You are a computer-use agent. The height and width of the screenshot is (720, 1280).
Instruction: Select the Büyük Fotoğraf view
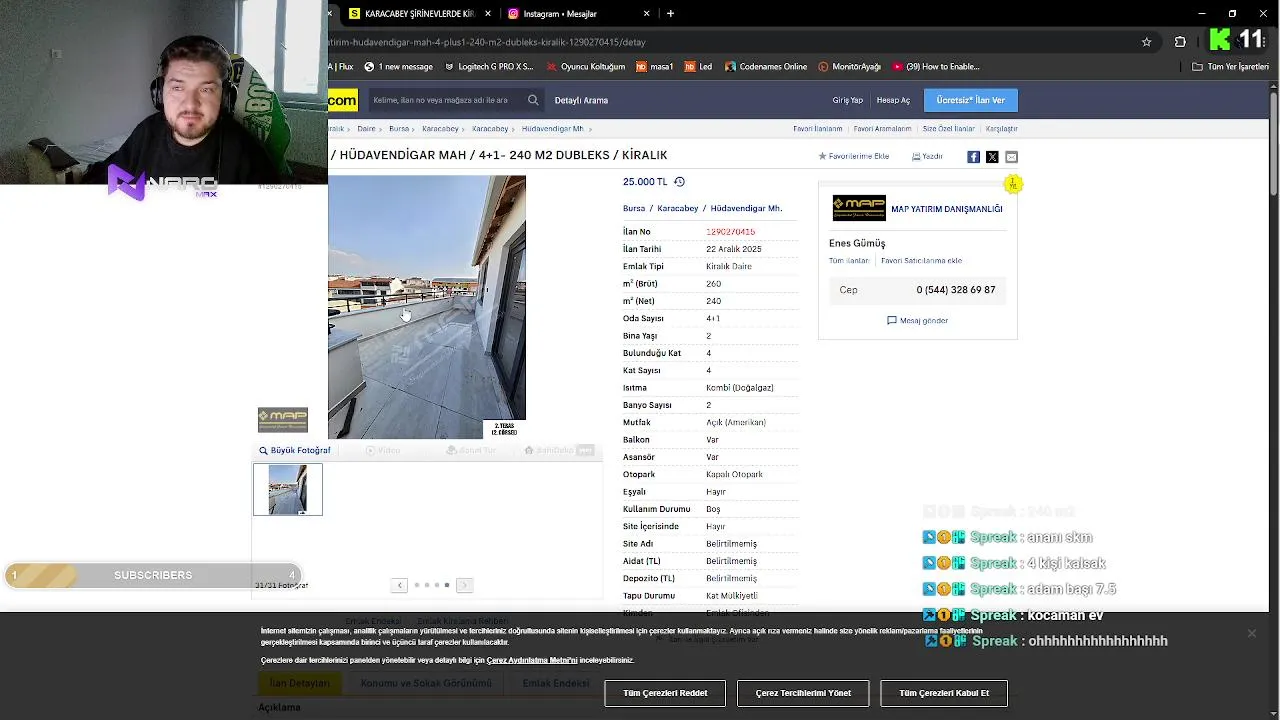294,450
